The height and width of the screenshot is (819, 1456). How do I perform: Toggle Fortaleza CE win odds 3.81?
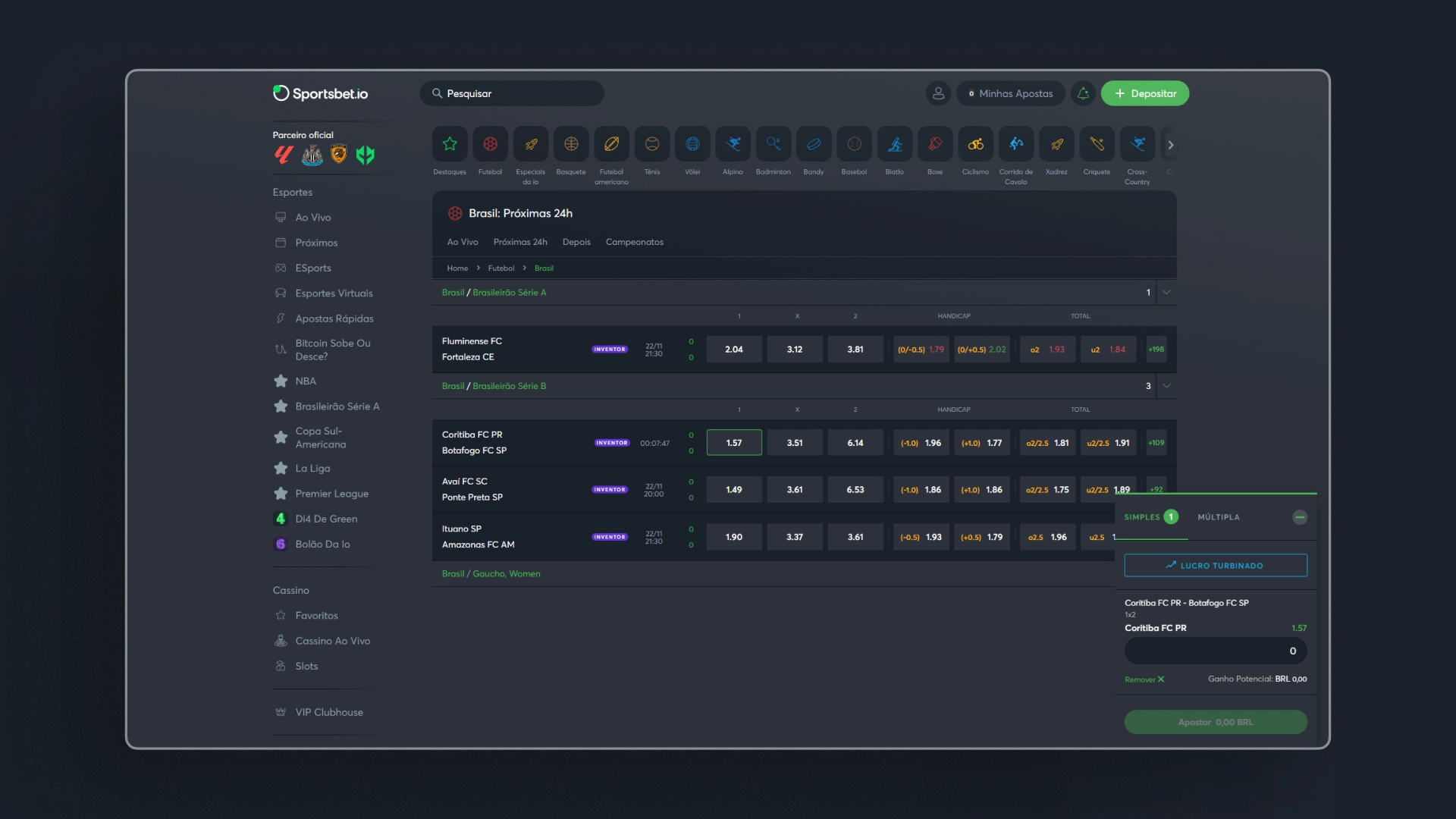[855, 350]
